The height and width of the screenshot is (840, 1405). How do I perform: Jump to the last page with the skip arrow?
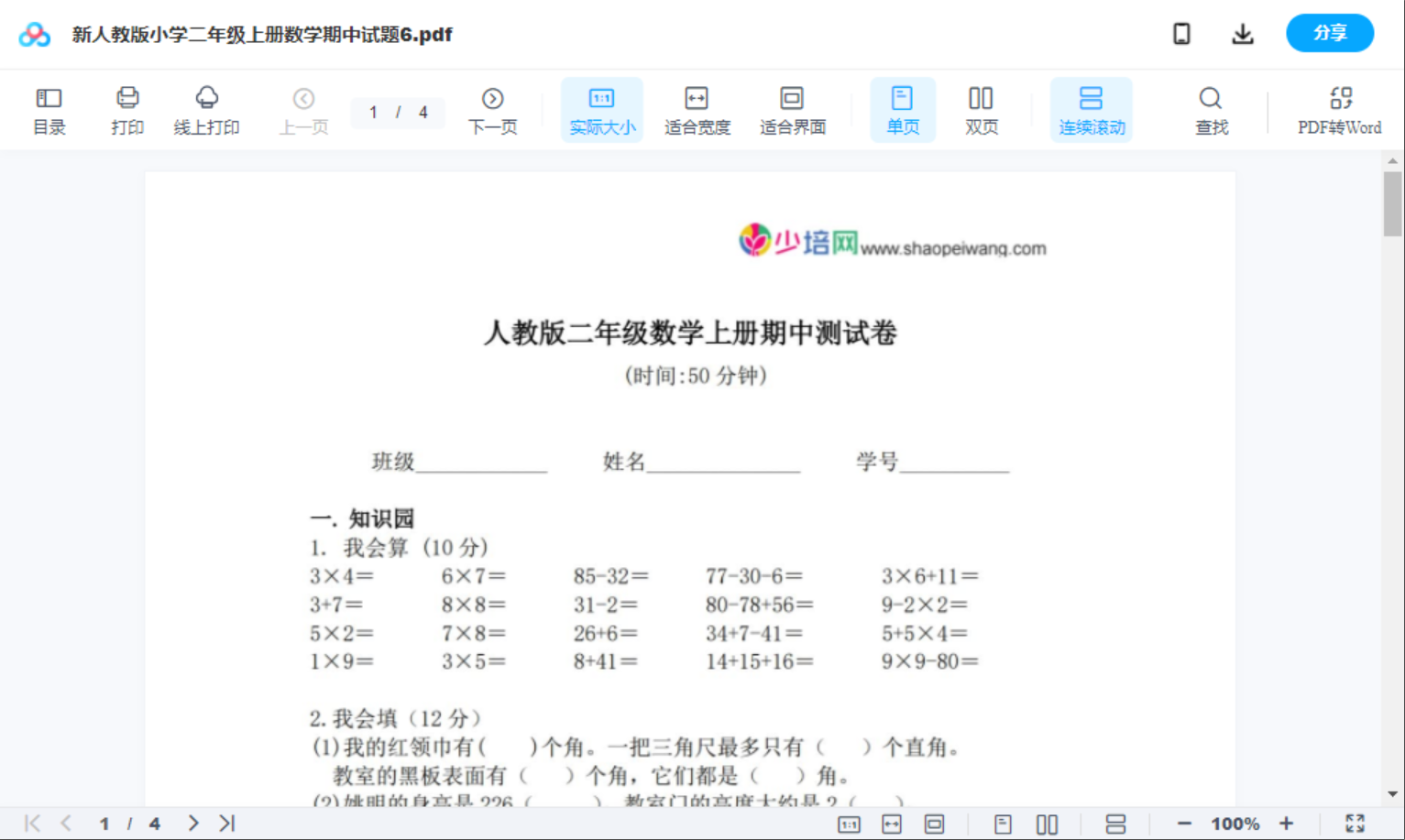[x=225, y=823]
